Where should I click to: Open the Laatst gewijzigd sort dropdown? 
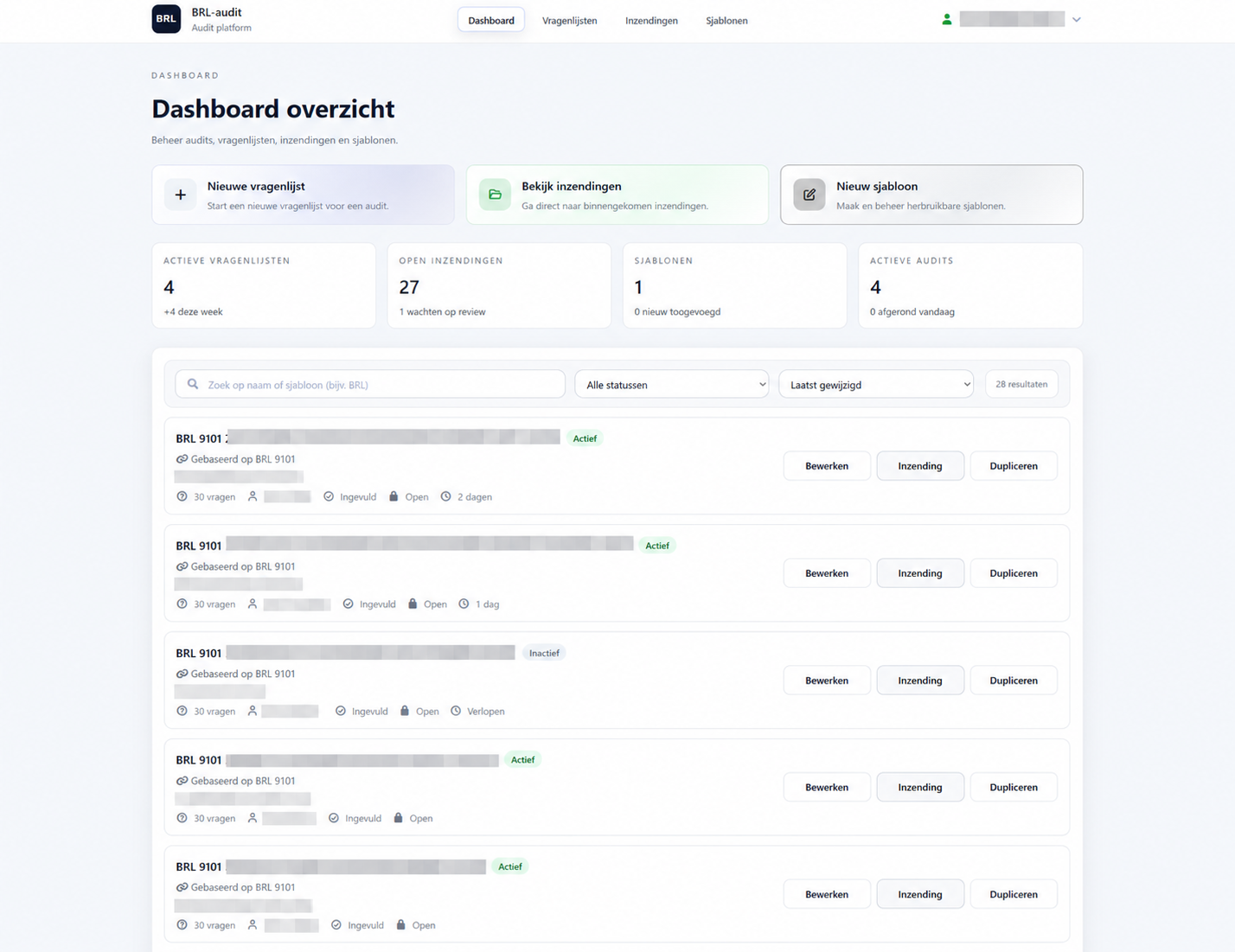(876, 384)
